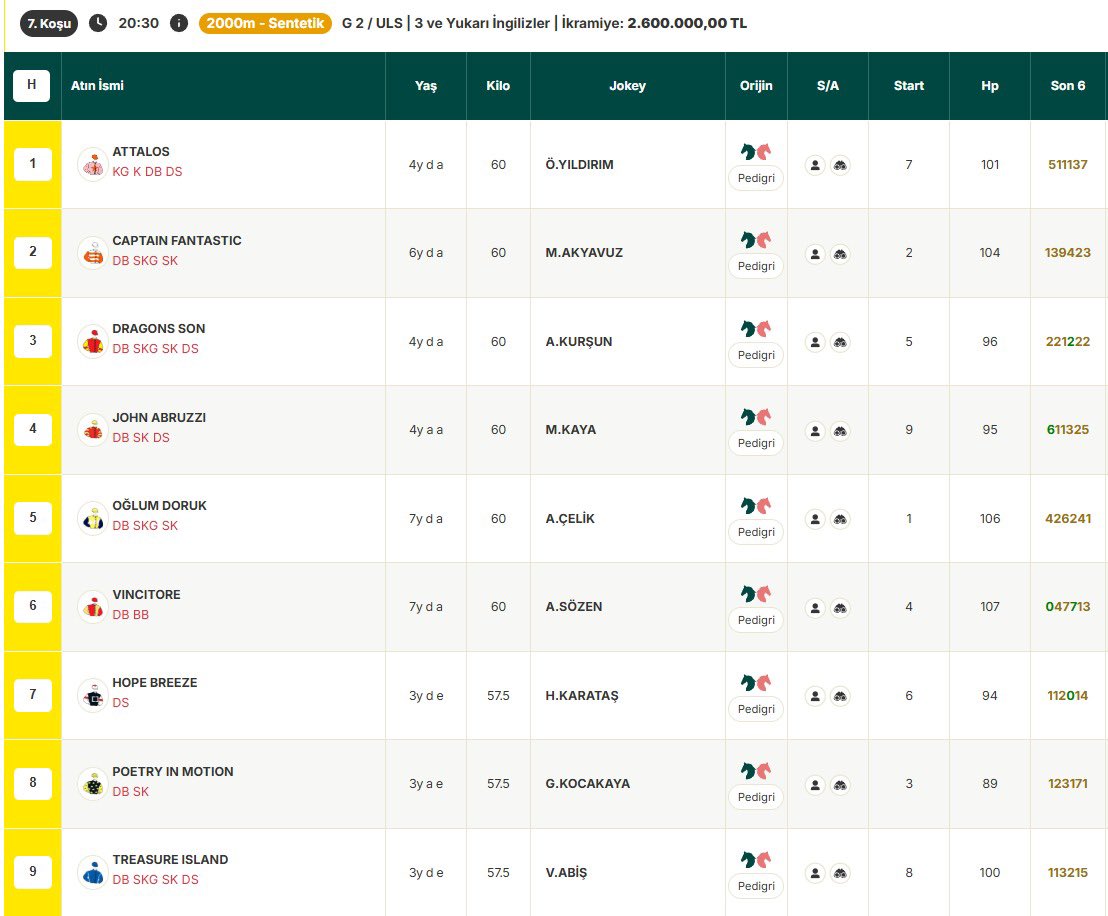Click the trainer icon in OĞLUM DORUK row

click(840, 519)
